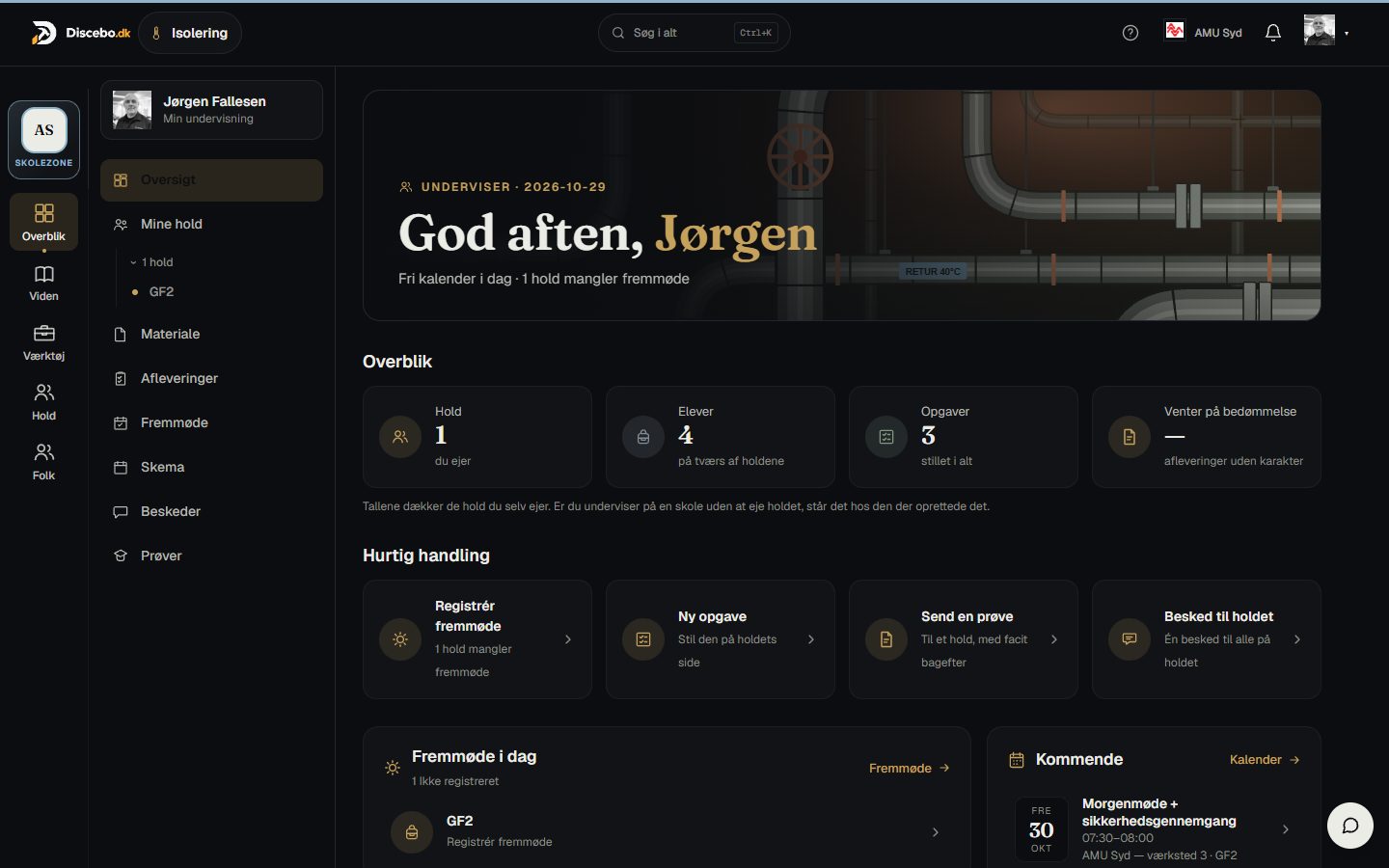The width and height of the screenshot is (1389, 868).
Task: Follow the Kalender link
Action: pos(1265,760)
